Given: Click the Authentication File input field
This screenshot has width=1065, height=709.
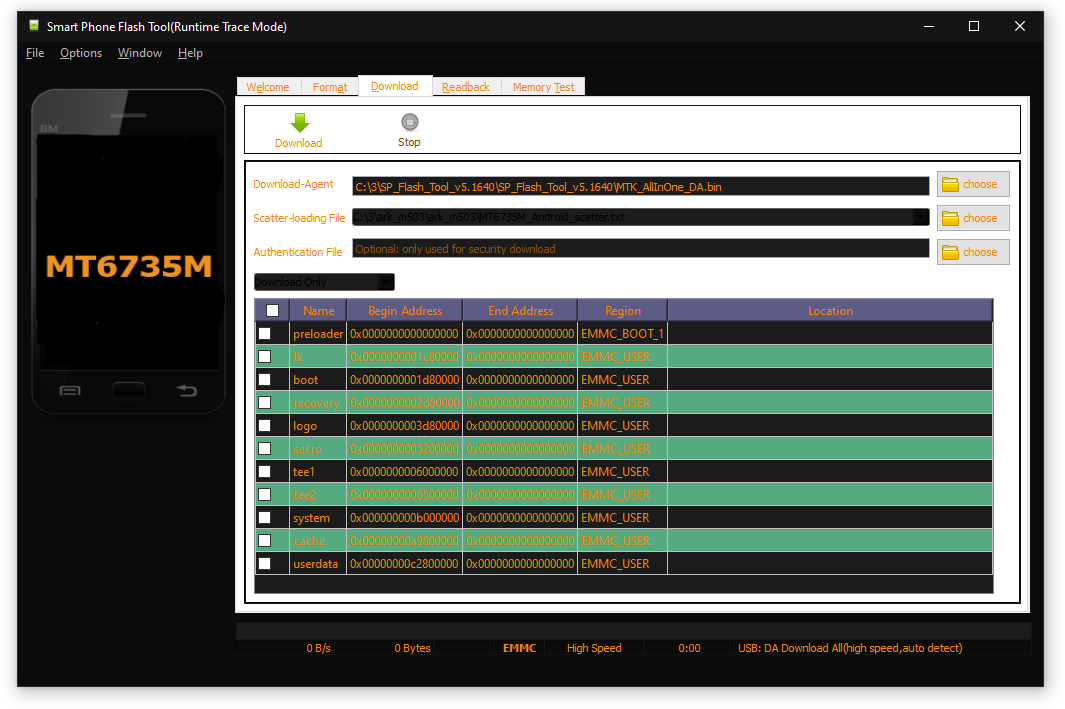Looking at the screenshot, I should coord(640,249).
